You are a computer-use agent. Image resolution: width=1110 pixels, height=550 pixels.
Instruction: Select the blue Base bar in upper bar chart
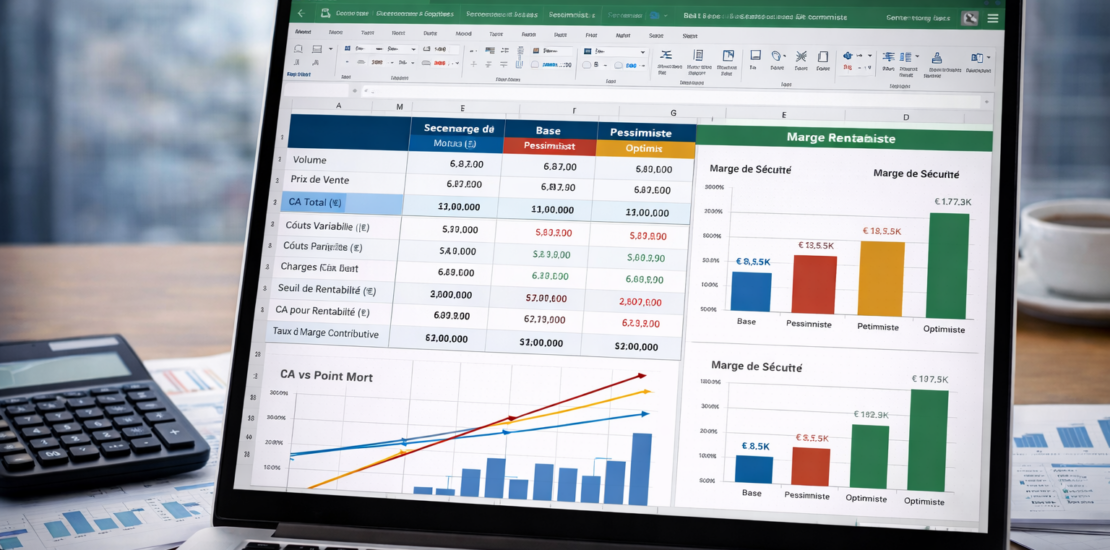click(x=751, y=292)
